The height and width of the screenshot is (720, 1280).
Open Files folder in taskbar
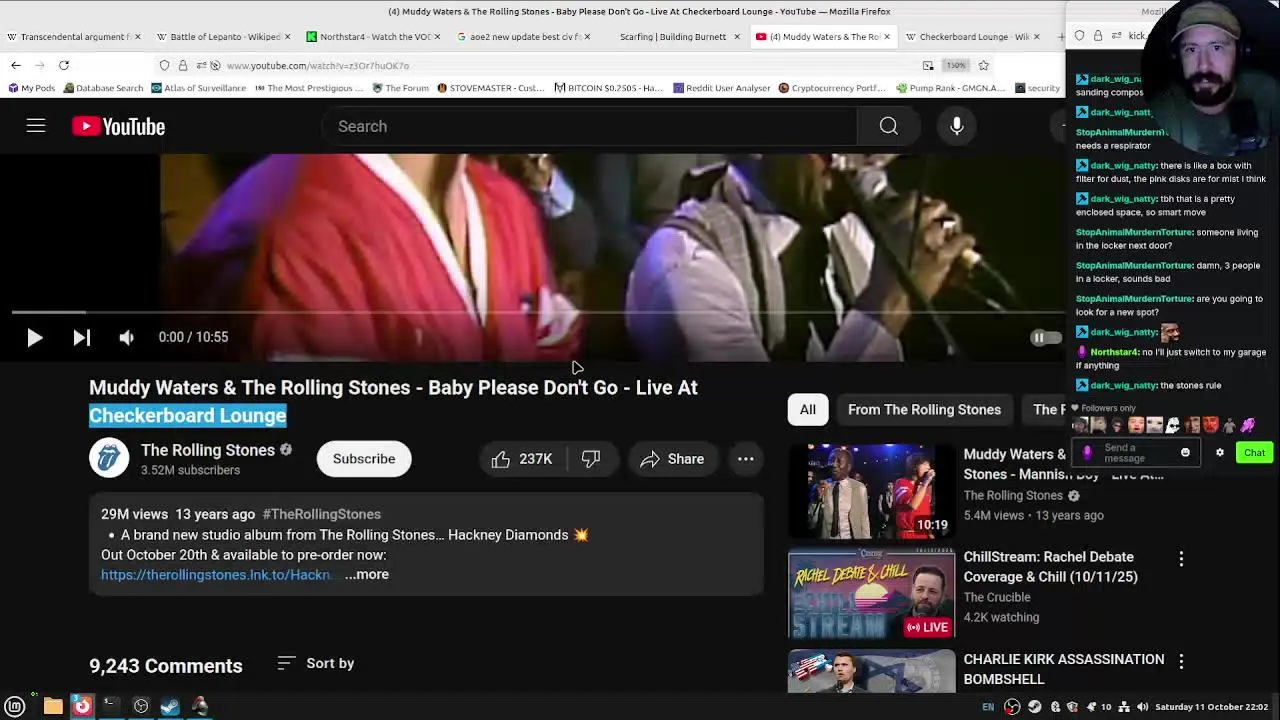tap(53, 706)
